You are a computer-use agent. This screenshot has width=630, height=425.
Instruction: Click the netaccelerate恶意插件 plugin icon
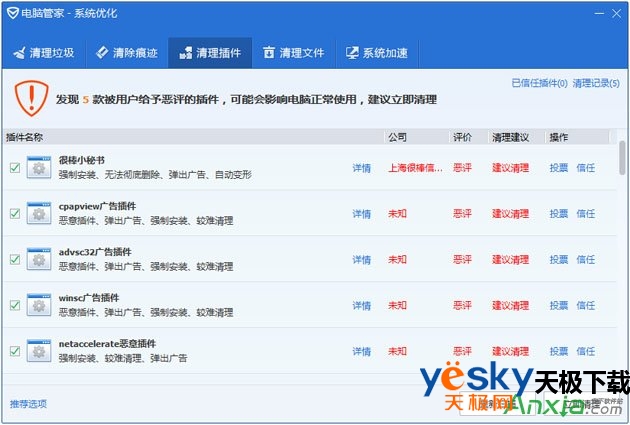(x=39, y=351)
